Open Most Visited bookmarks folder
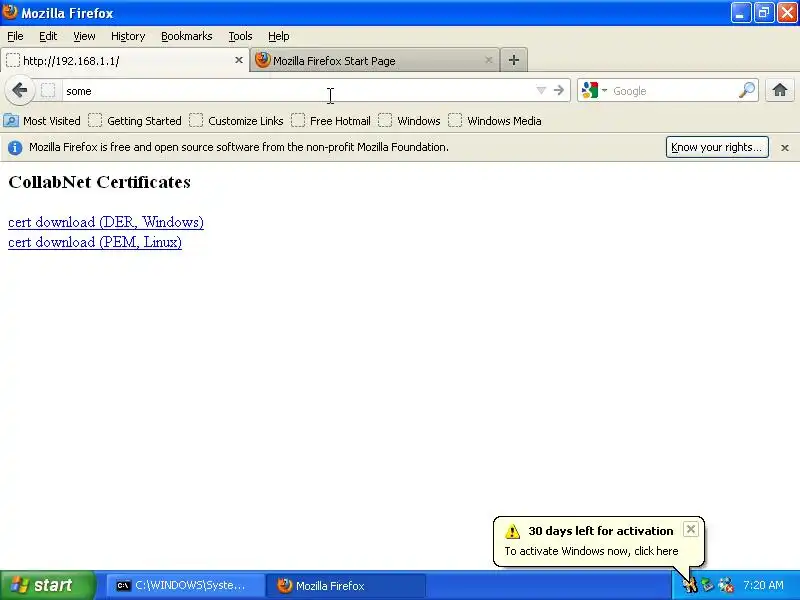The height and width of the screenshot is (600, 800). [42, 121]
